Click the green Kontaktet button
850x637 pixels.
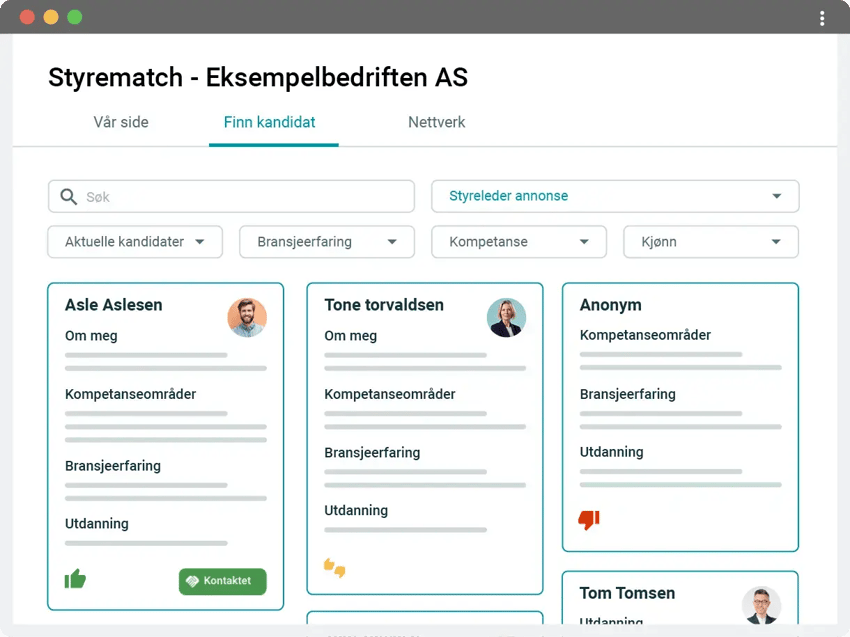[223, 581]
